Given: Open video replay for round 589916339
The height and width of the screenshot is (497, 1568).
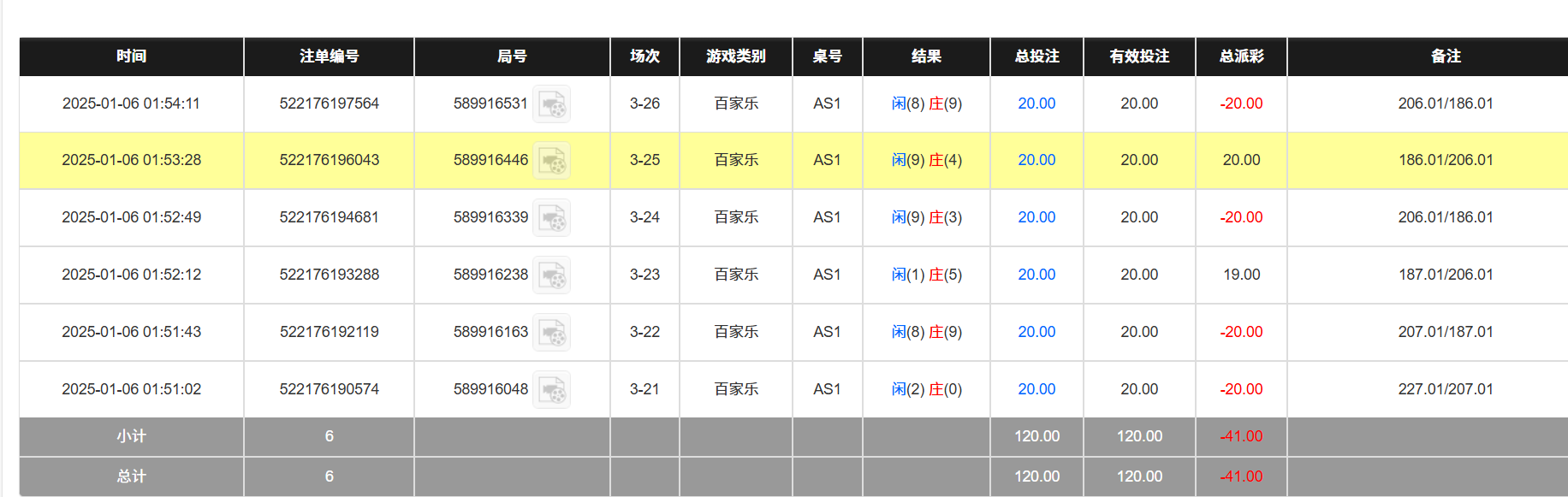Looking at the screenshot, I should [552, 217].
